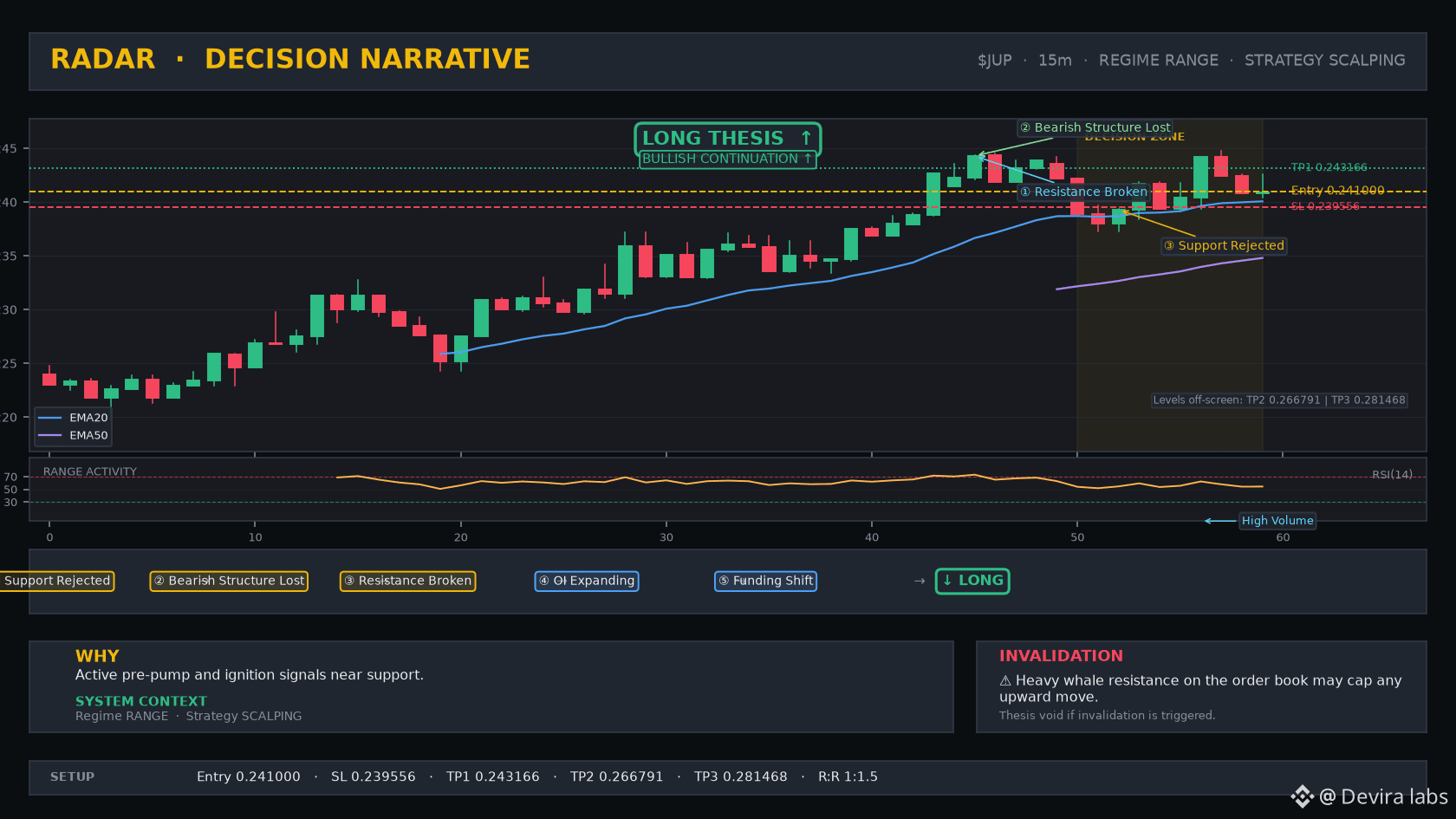Click the RSI(14) indicator label
Screen dimensions: 1456x819
(1392, 474)
